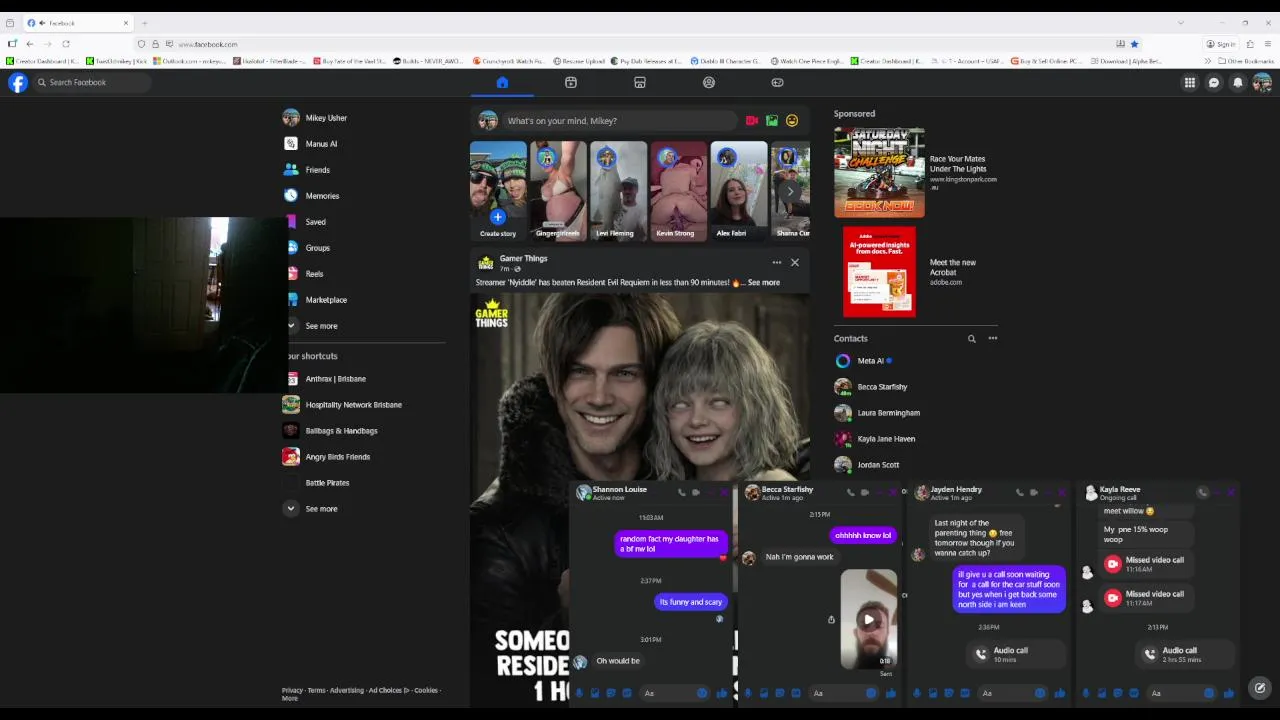Show next stories with arrow
This screenshot has width=1280, height=720.
(790, 191)
